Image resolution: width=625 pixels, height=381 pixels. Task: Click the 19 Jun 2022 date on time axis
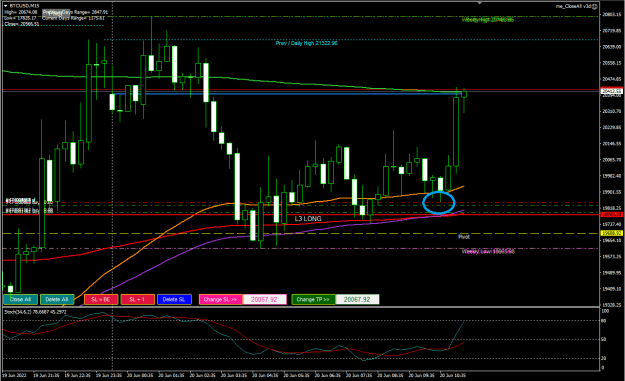pyautogui.click(x=14, y=375)
